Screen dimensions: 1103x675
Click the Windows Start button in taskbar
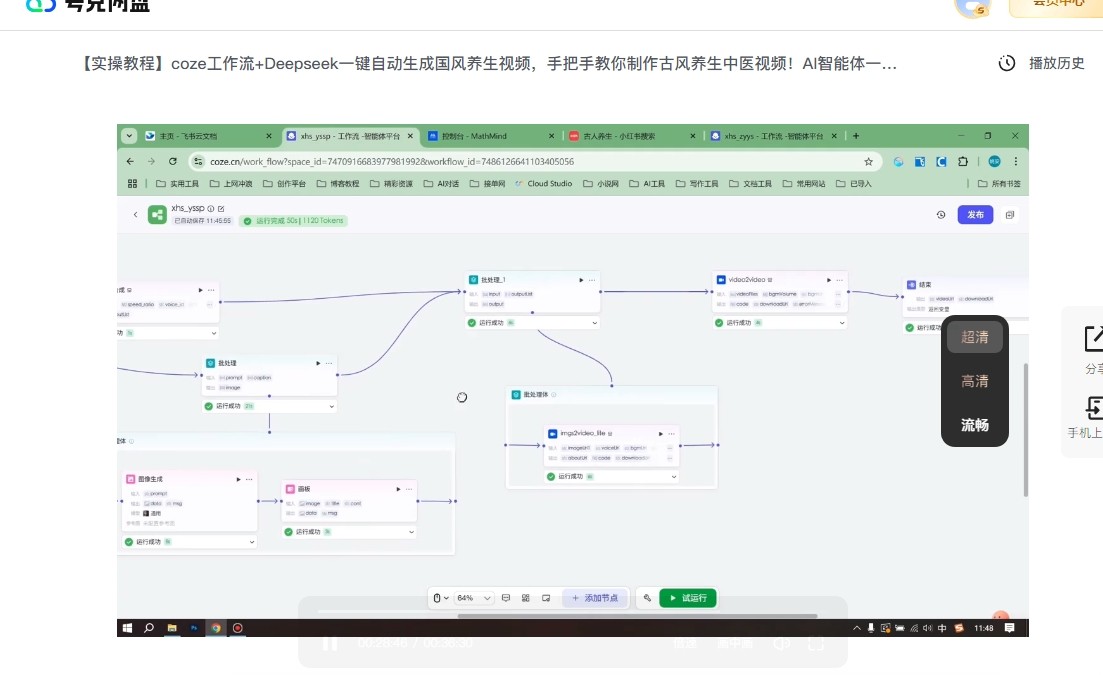(127, 628)
